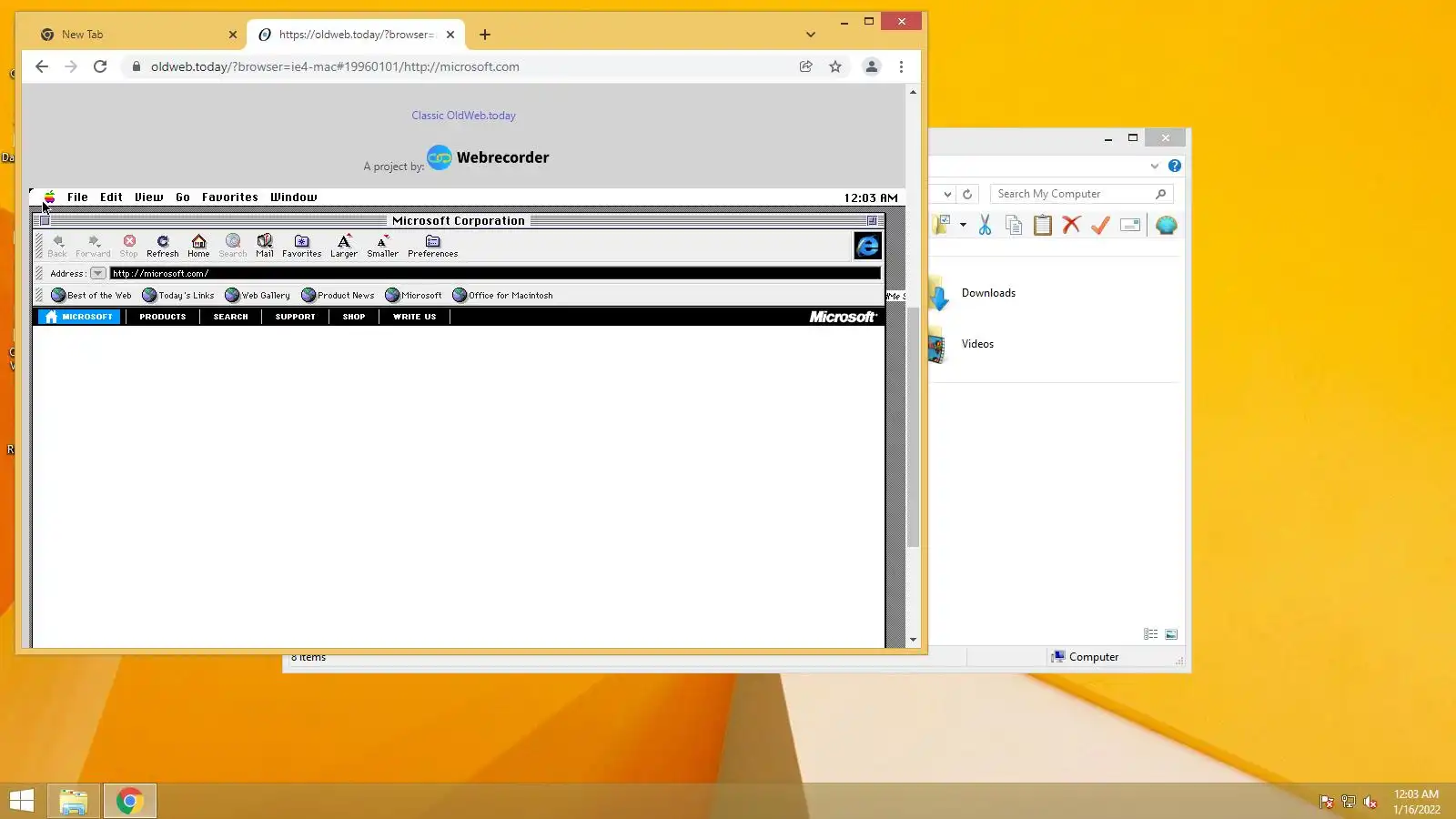Click the shell globe icon in File Explorer

click(x=1166, y=225)
